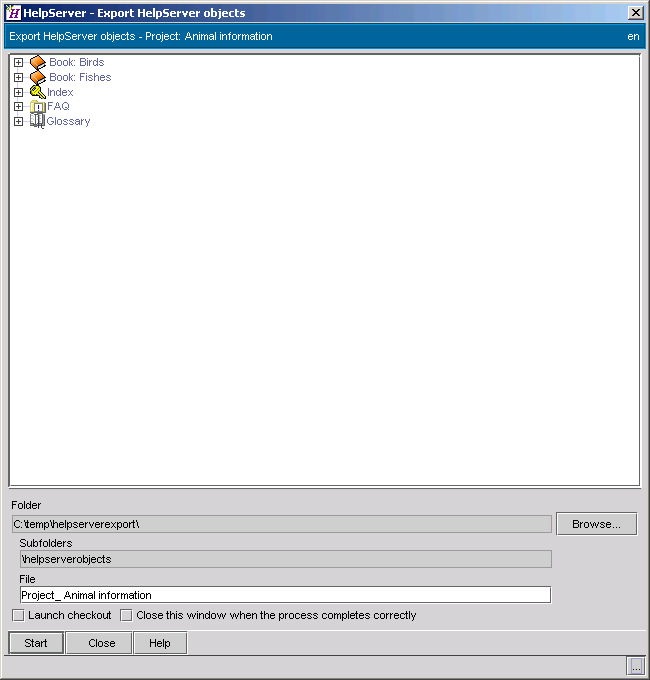Viewport: 650px width, 680px height.
Task: Open Help for the export dialog
Action: tap(160, 643)
